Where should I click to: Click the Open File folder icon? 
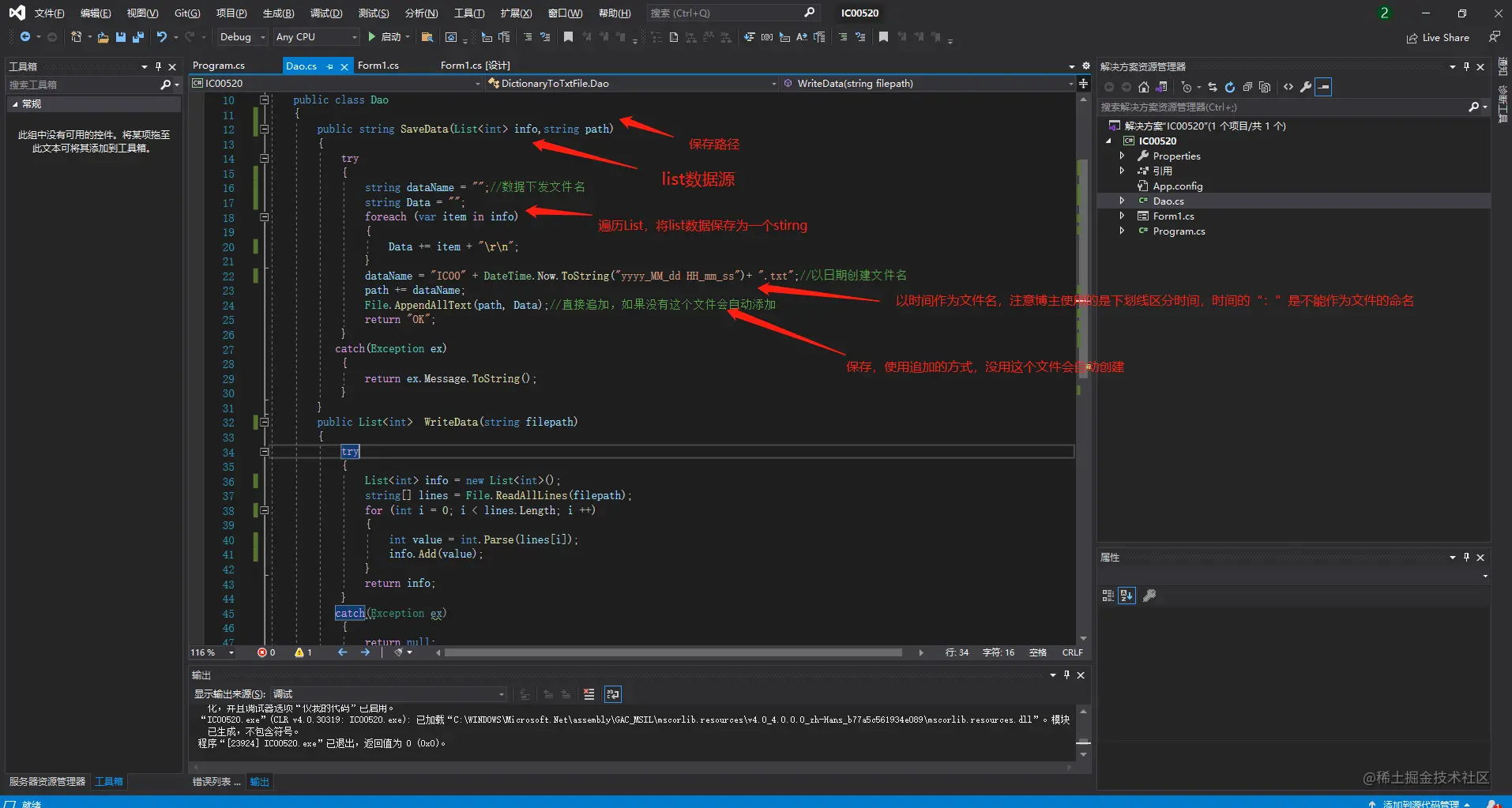tap(103, 37)
